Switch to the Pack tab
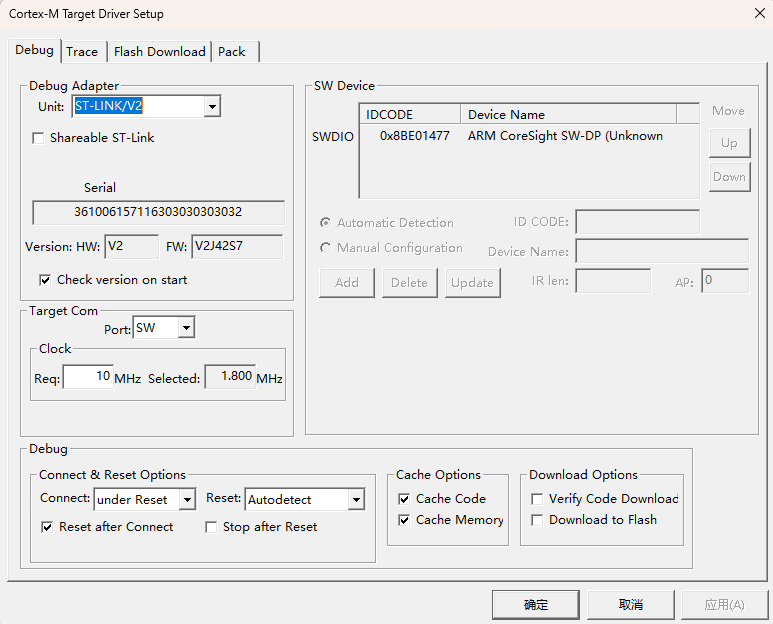The width and height of the screenshot is (773, 624). click(231, 52)
